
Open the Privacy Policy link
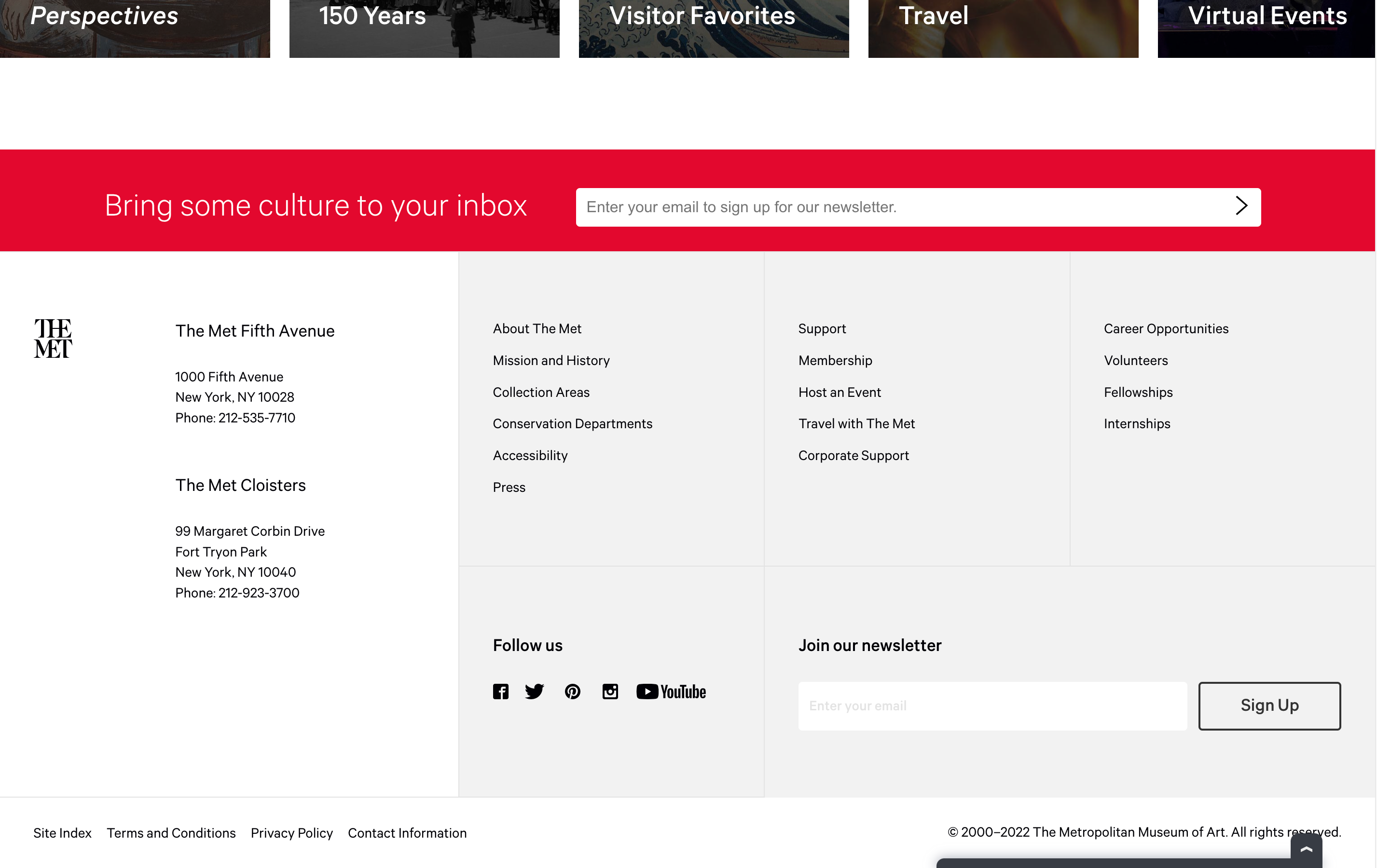point(291,833)
